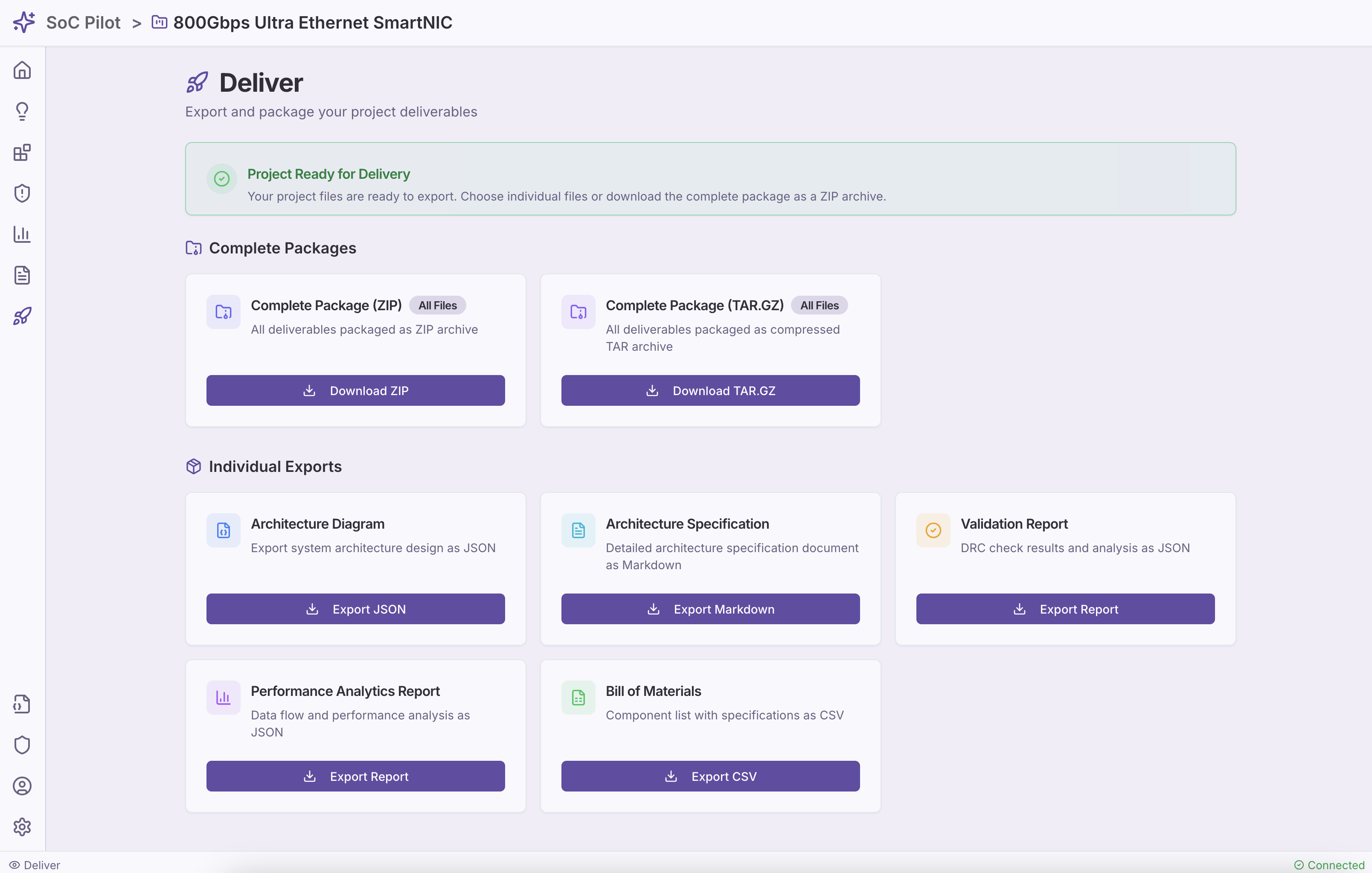Open the blocks components sidebar icon
Screen dimensions: 1372x873
click(x=22, y=152)
